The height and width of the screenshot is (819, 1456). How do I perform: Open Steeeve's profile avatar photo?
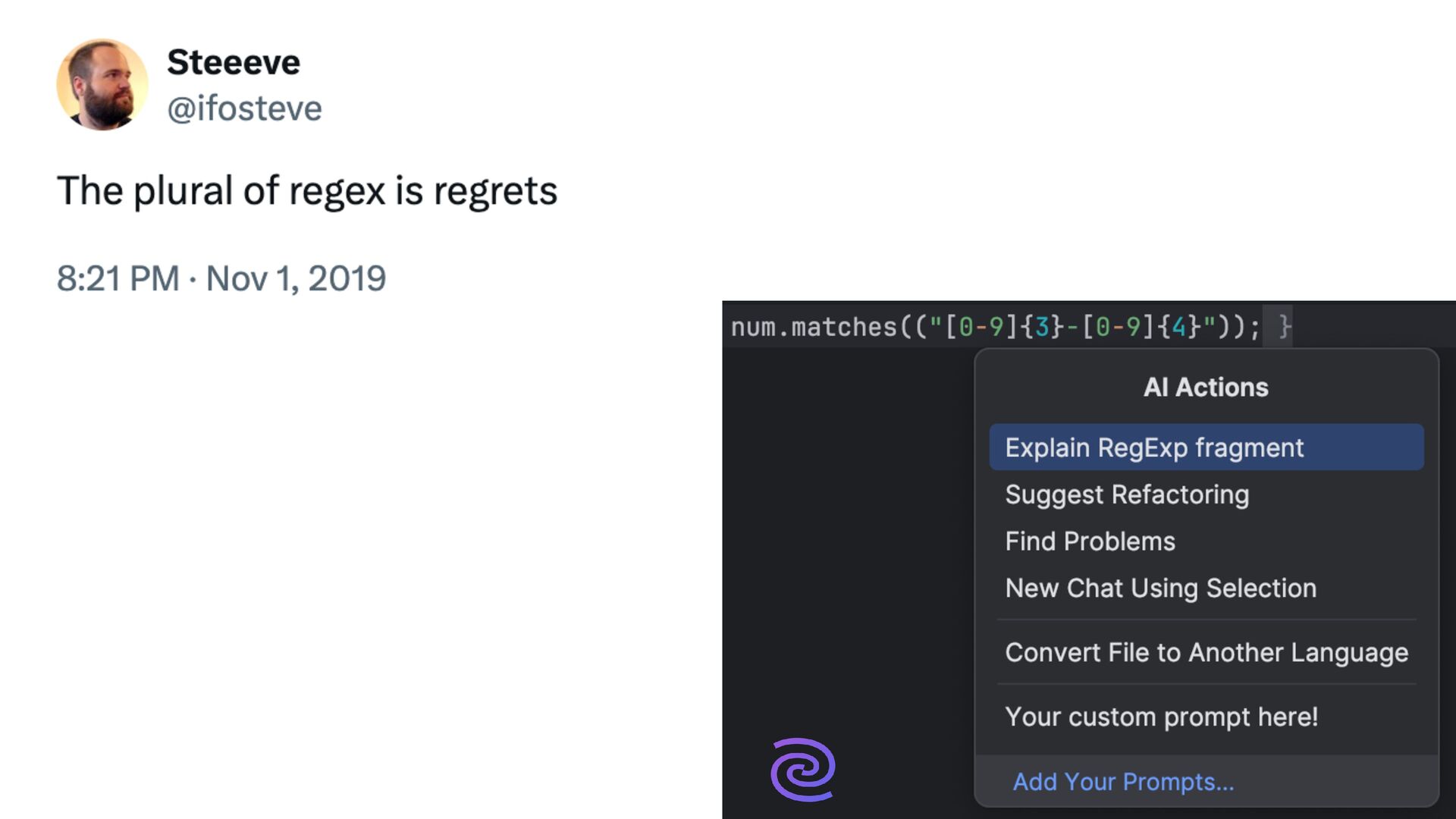[x=102, y=85]
